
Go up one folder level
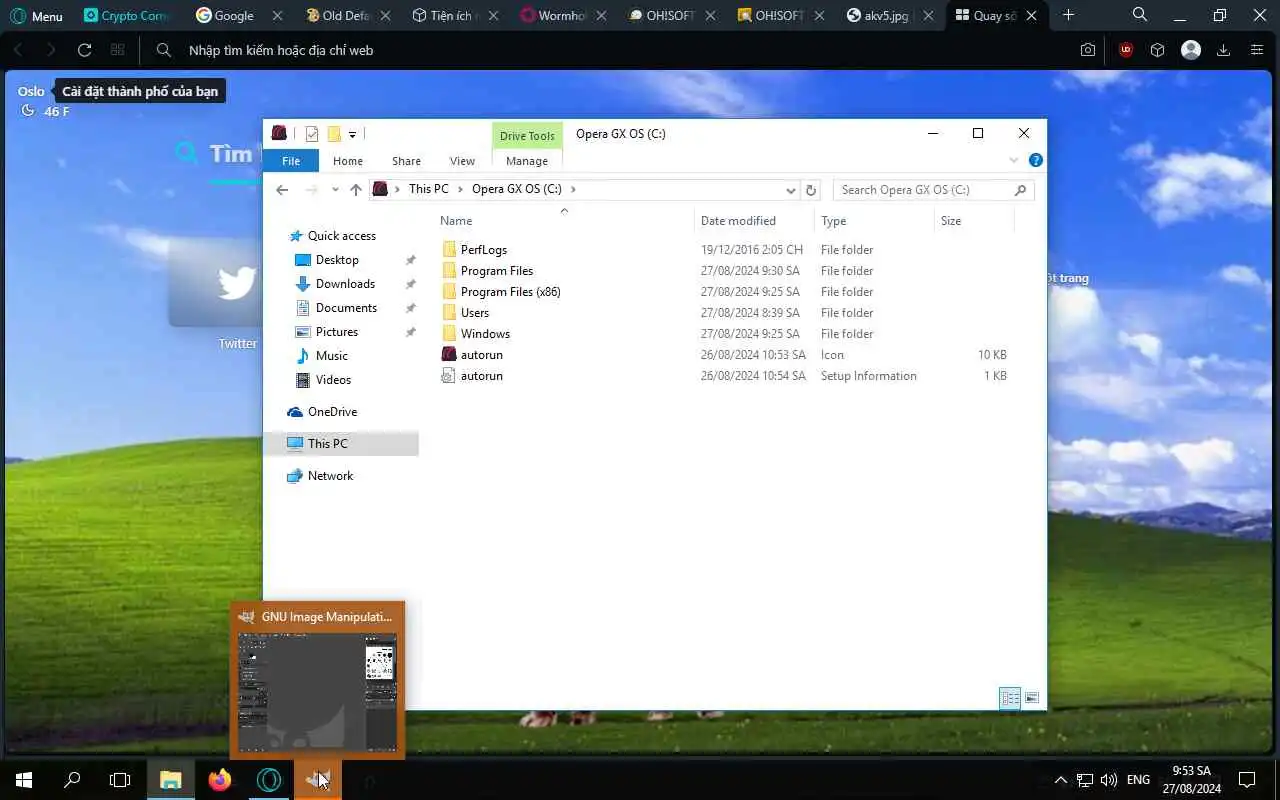(356, 190)
